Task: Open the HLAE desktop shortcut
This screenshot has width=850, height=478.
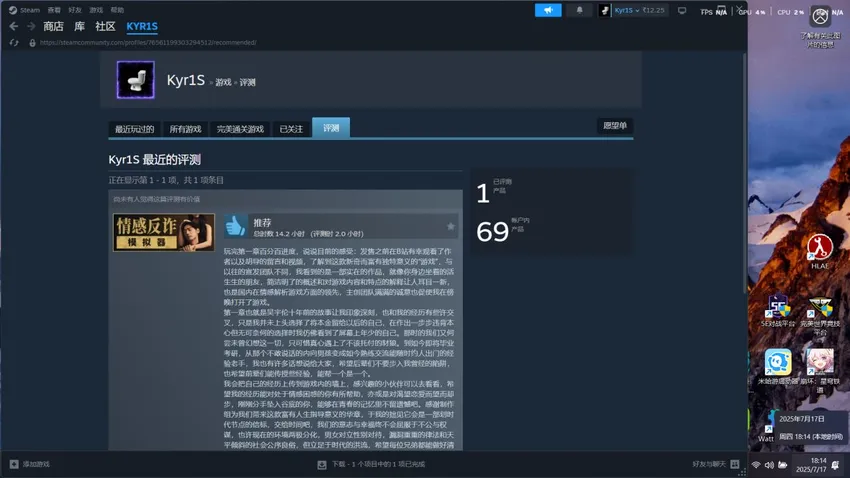Action: 820,250
